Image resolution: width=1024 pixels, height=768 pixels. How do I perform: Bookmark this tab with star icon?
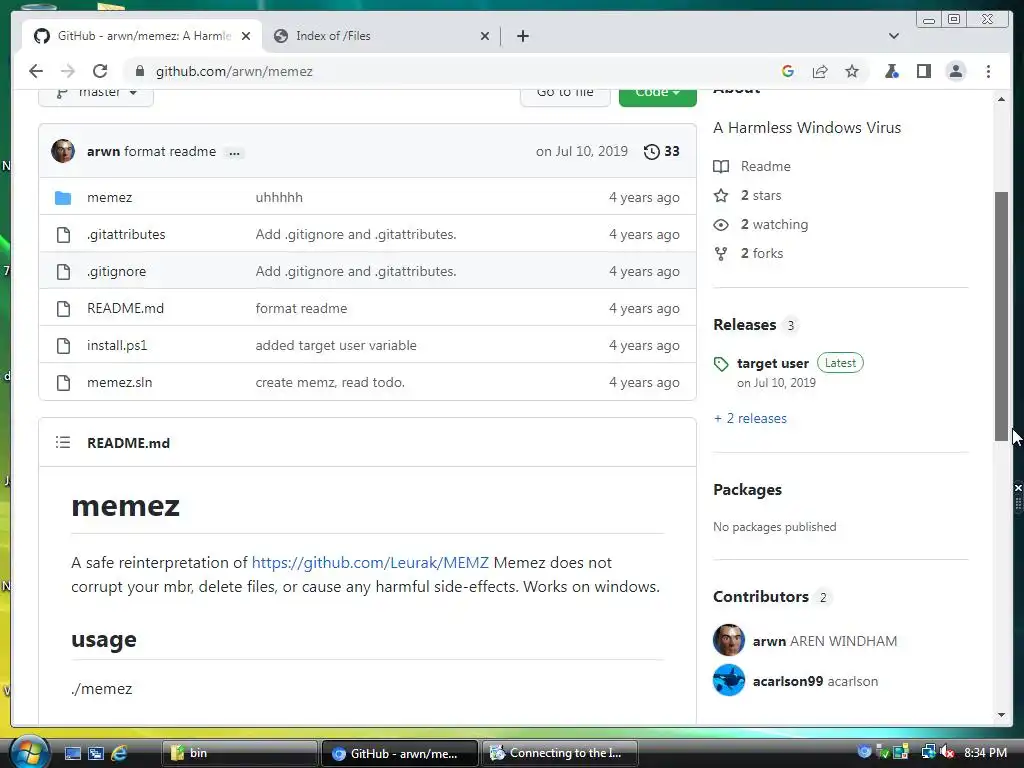[852, 71]
